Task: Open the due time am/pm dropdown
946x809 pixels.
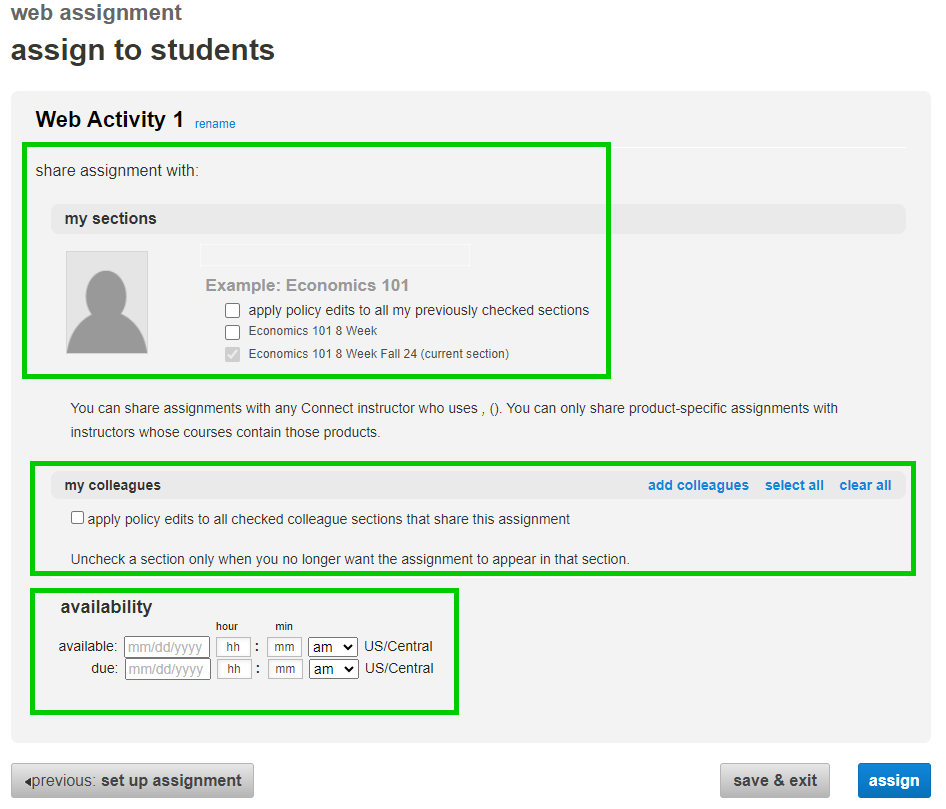Action: click(333, 669)
